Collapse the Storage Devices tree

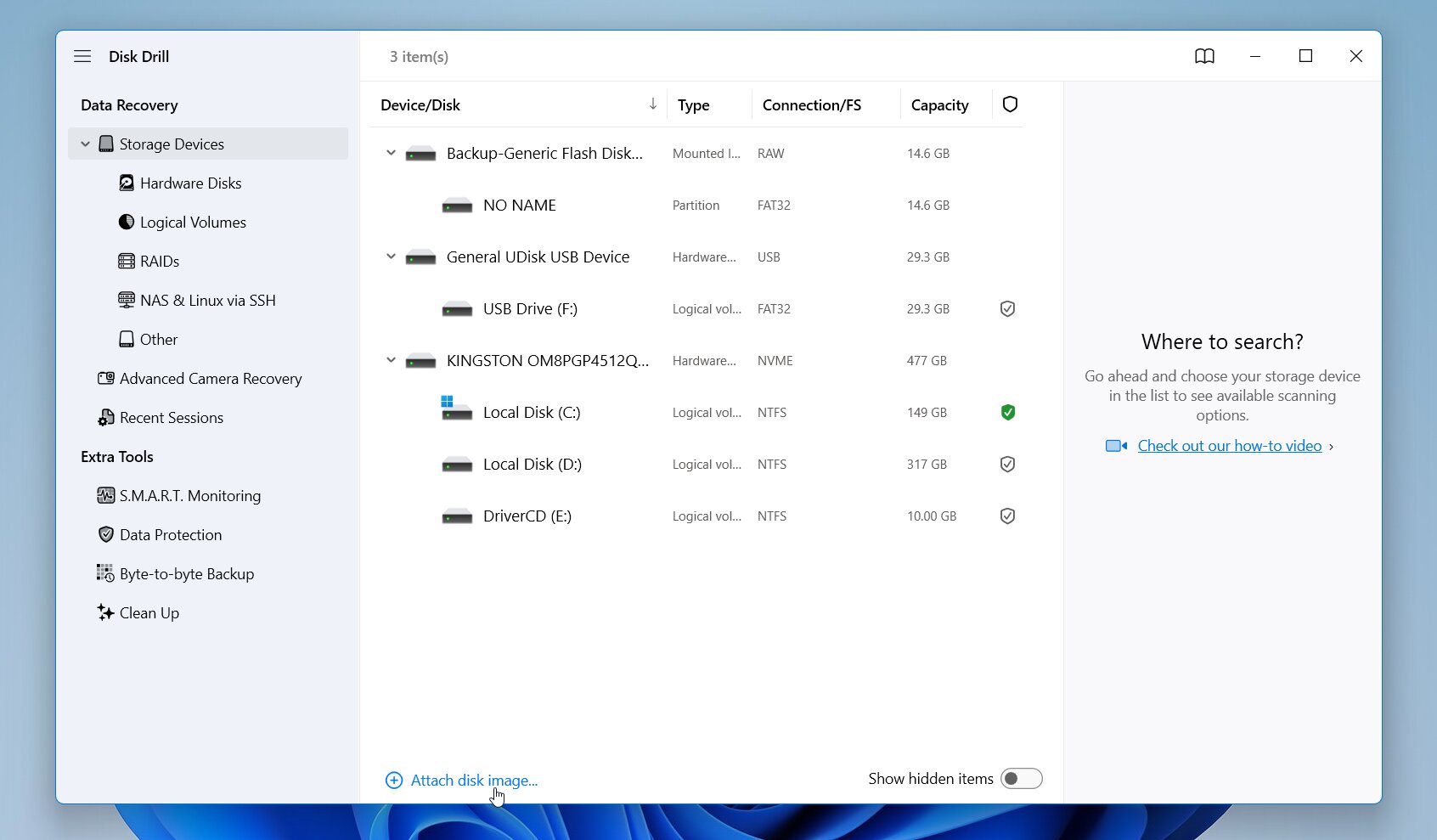coord(85,144)
